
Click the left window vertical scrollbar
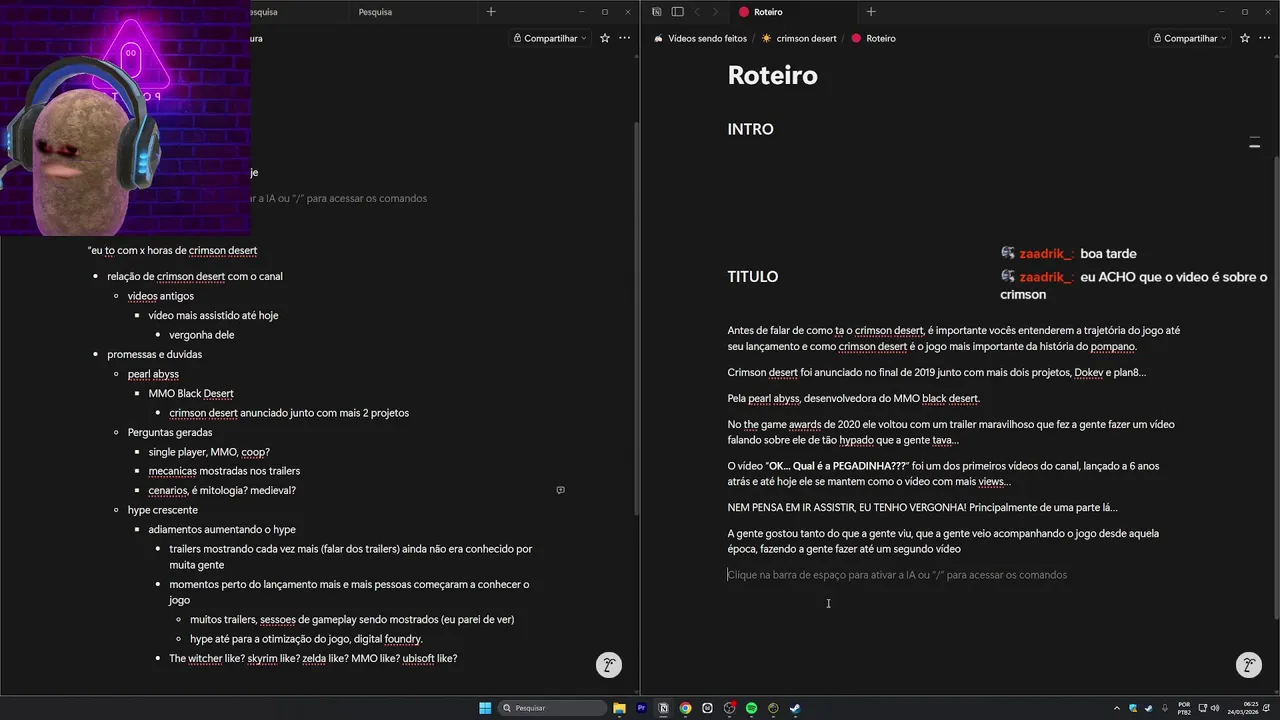(636, 320)
